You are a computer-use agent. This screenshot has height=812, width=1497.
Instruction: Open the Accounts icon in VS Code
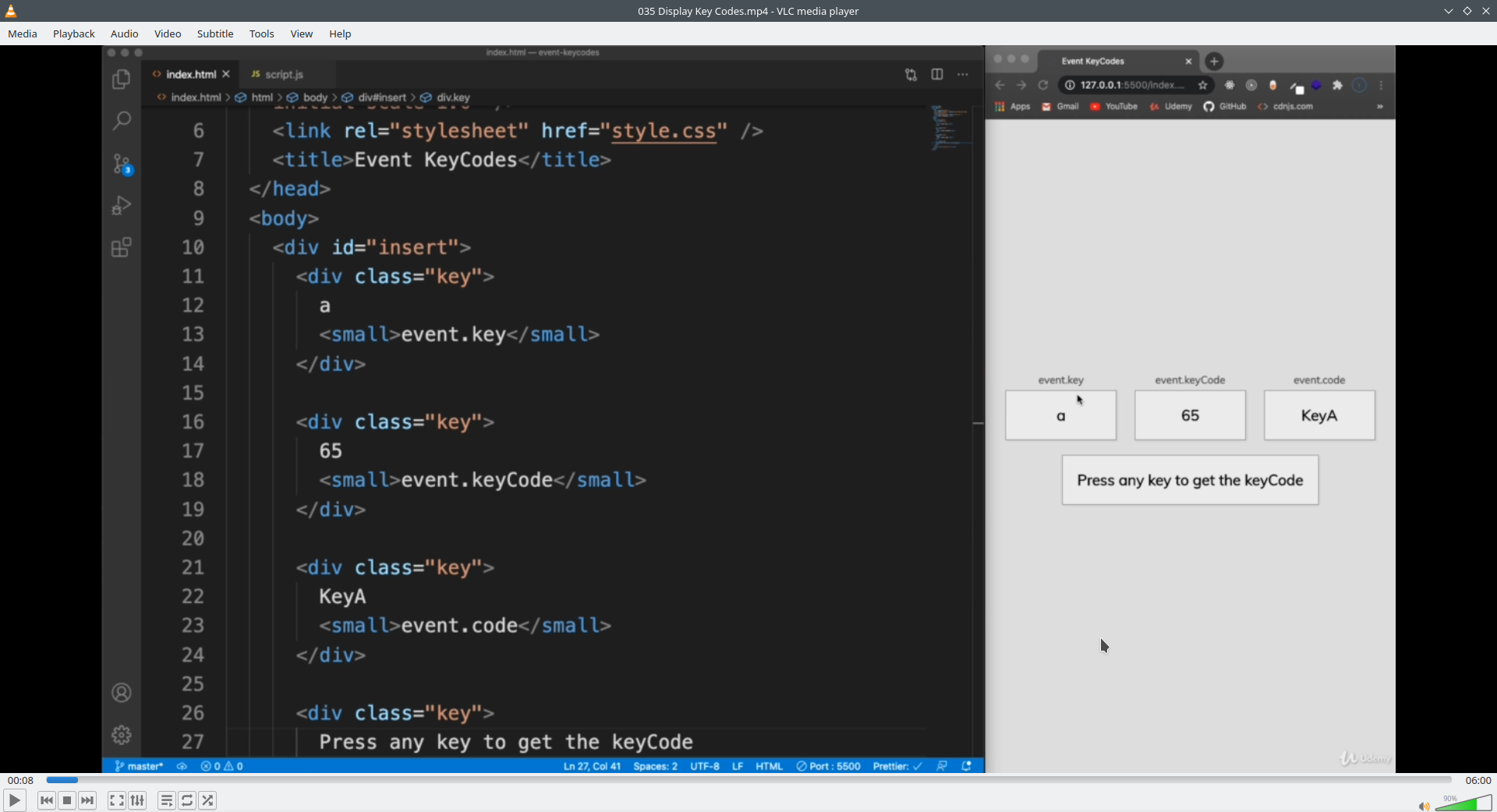(x=122, y=693)
